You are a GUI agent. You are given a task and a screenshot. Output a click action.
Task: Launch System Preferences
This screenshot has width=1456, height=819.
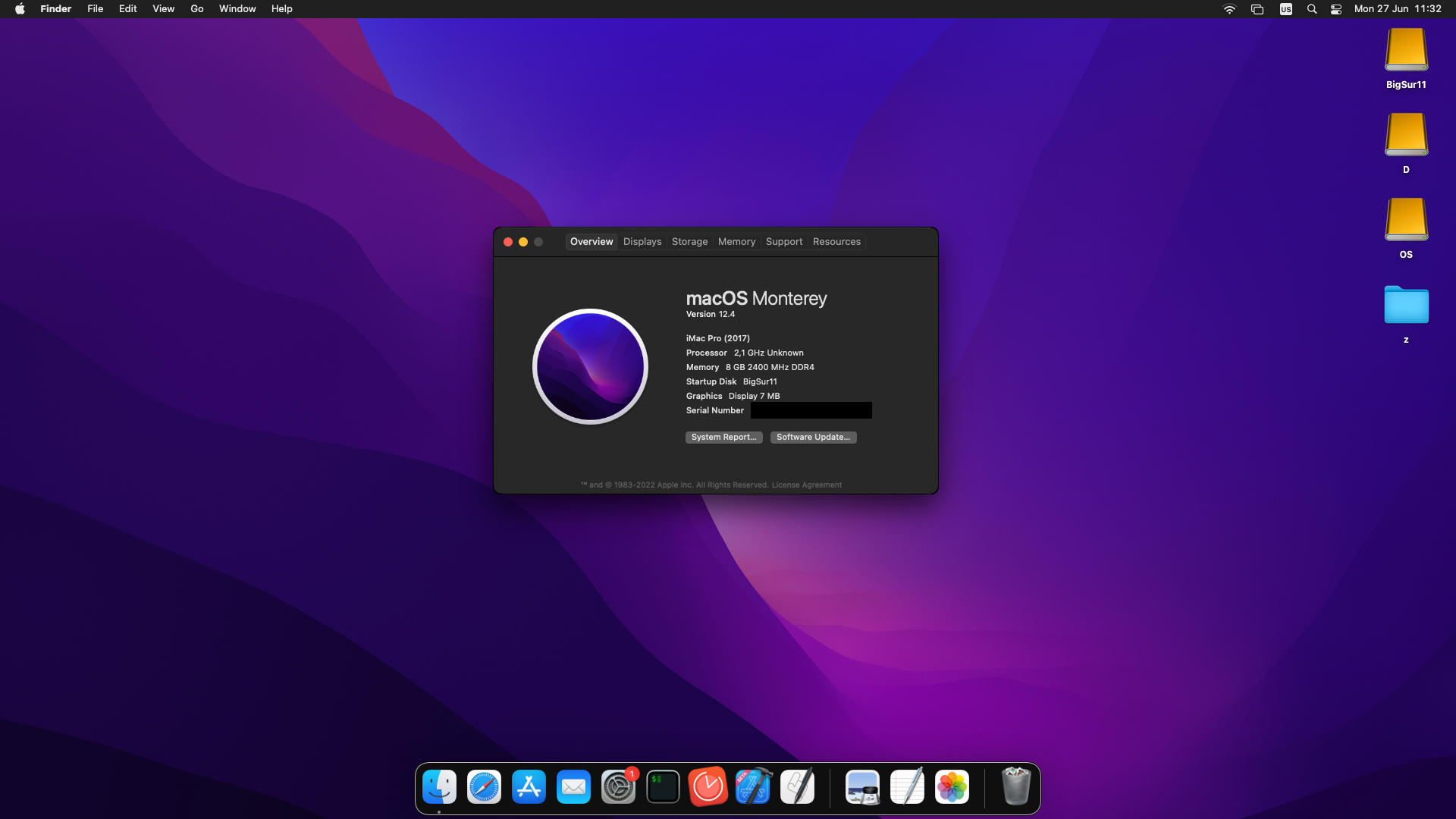pos(617,787)
